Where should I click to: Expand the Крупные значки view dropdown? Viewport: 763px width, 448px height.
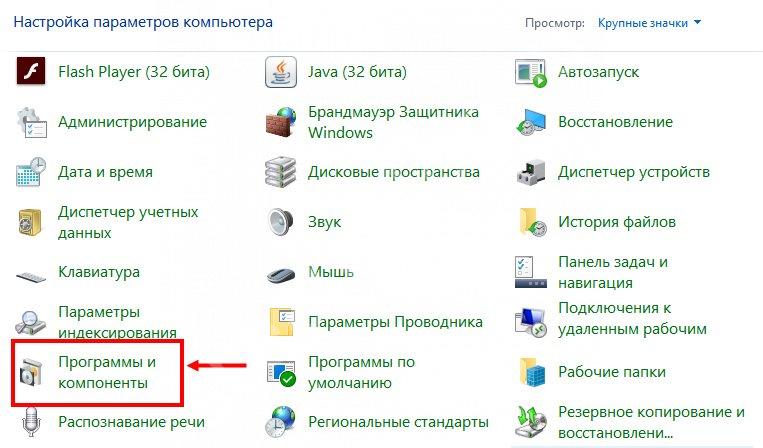click(649, 23)
